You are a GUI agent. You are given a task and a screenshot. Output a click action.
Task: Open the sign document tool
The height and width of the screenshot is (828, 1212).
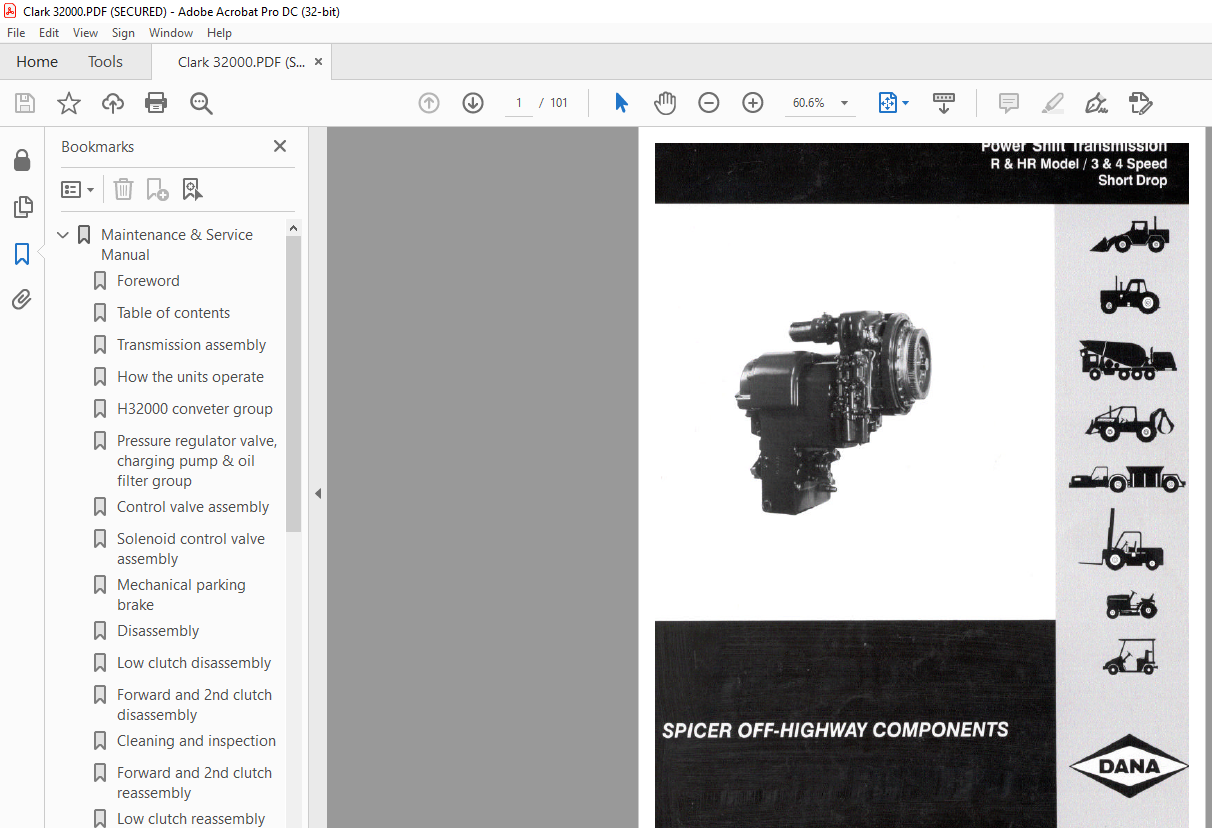tap(1097, 103)
